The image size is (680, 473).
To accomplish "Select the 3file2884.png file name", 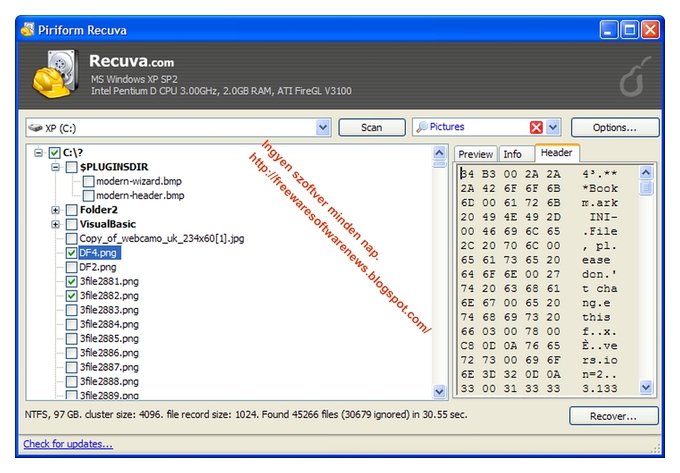I will [109, 324].
